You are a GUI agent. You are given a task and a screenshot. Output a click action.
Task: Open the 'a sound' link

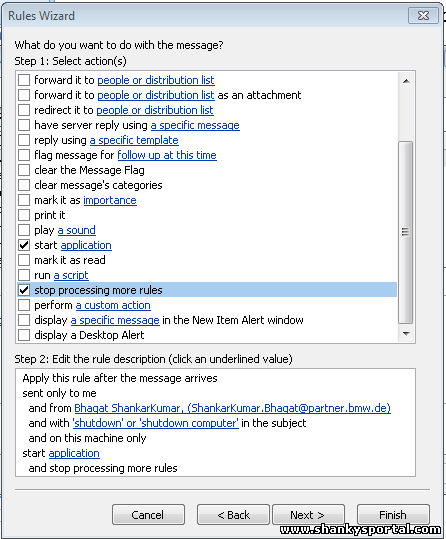click(x=77, y=230)
